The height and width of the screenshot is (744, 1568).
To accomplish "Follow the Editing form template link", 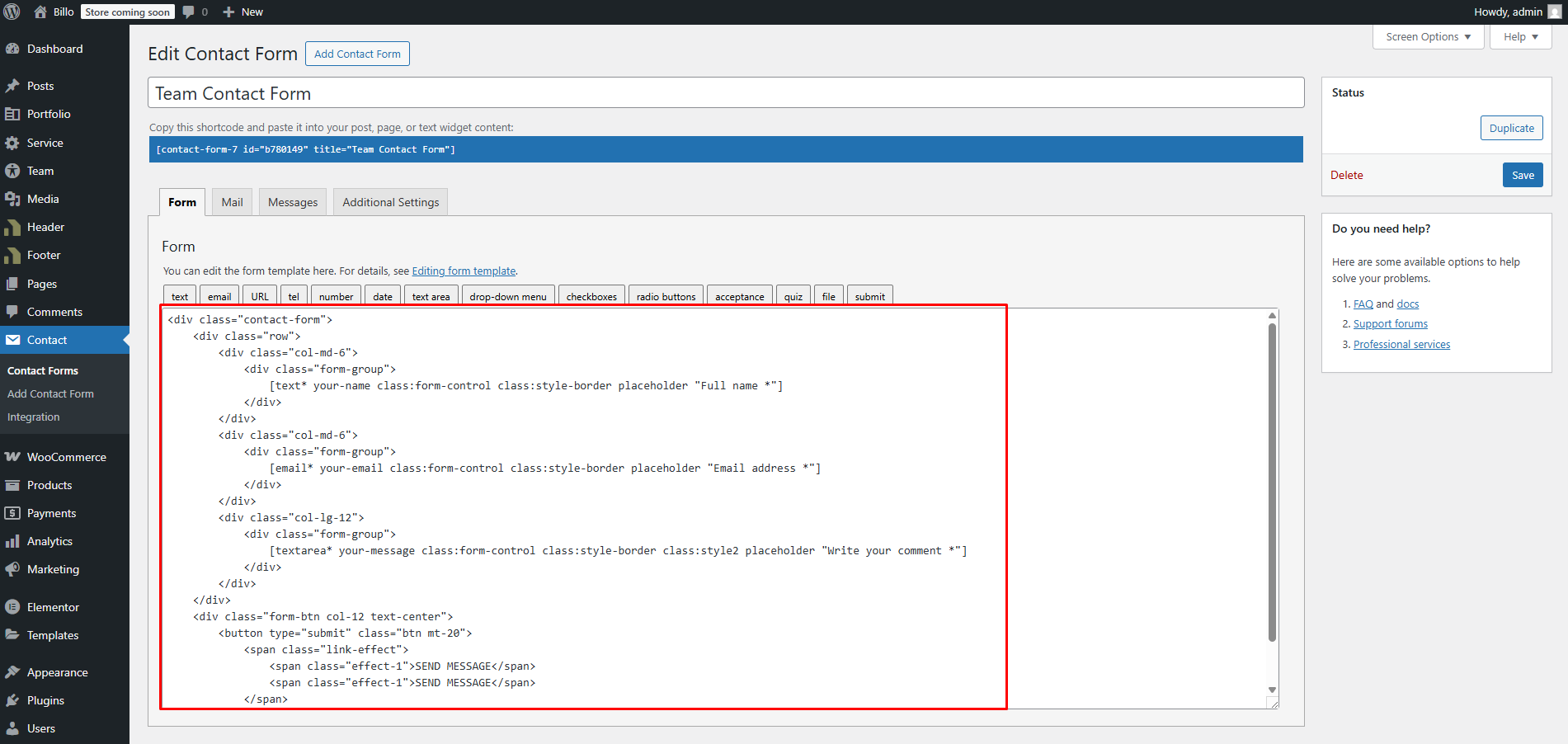I will pyautogui.click(x=464, y=271).
